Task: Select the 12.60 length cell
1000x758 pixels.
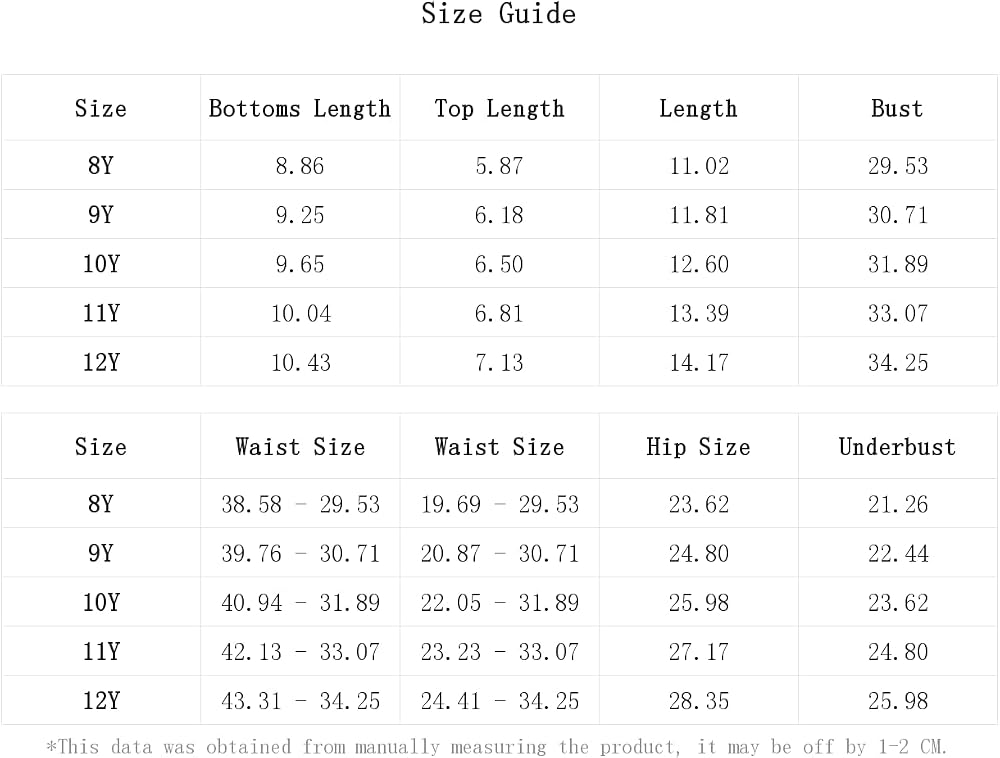Action: 699,264
